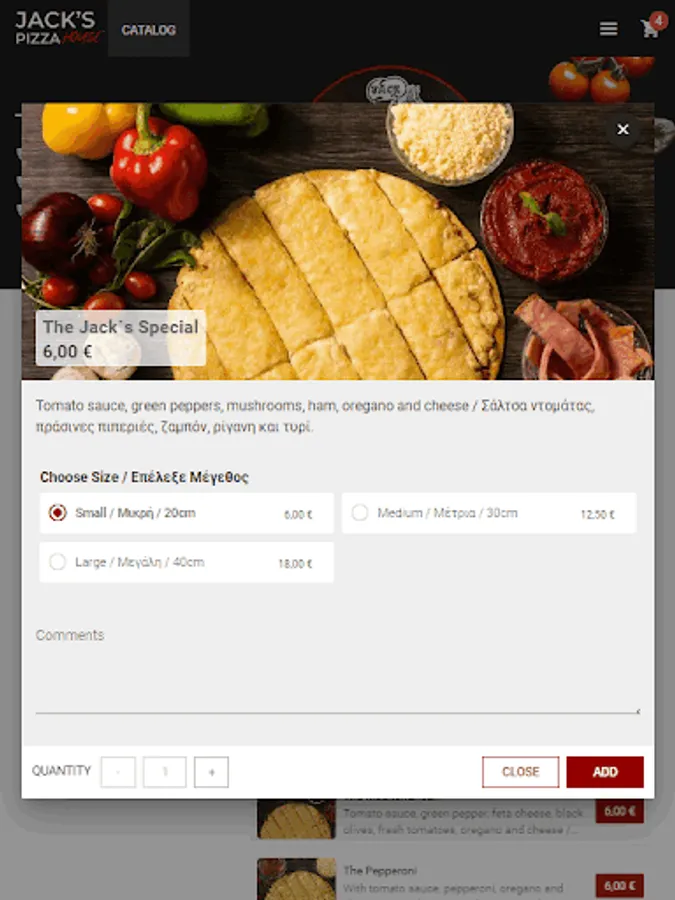Click The Pepperoni item title
The height and width of the screenshot is (900, 675).
click(380, 871)
